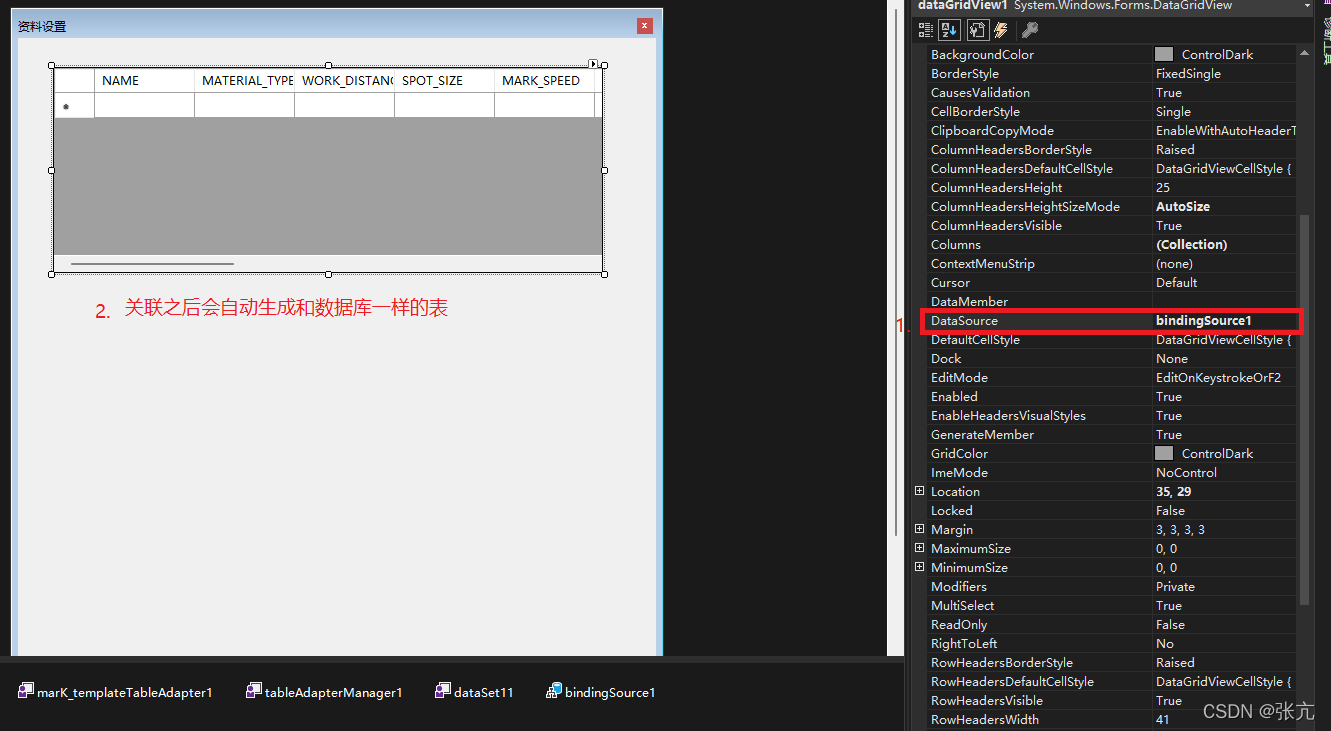Click the Property Pages wrench icon

point(1029,30)
